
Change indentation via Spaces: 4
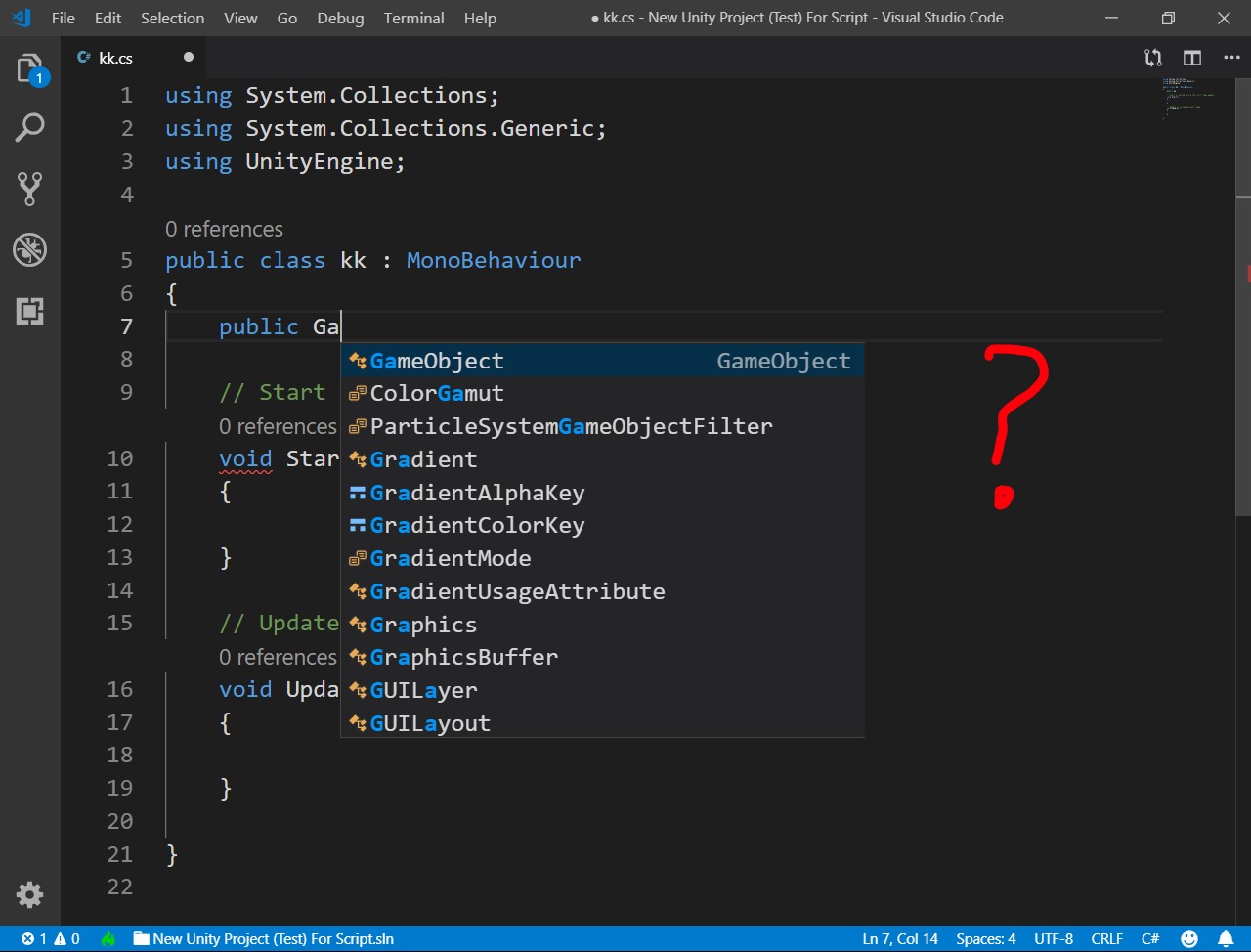(986, 939)
